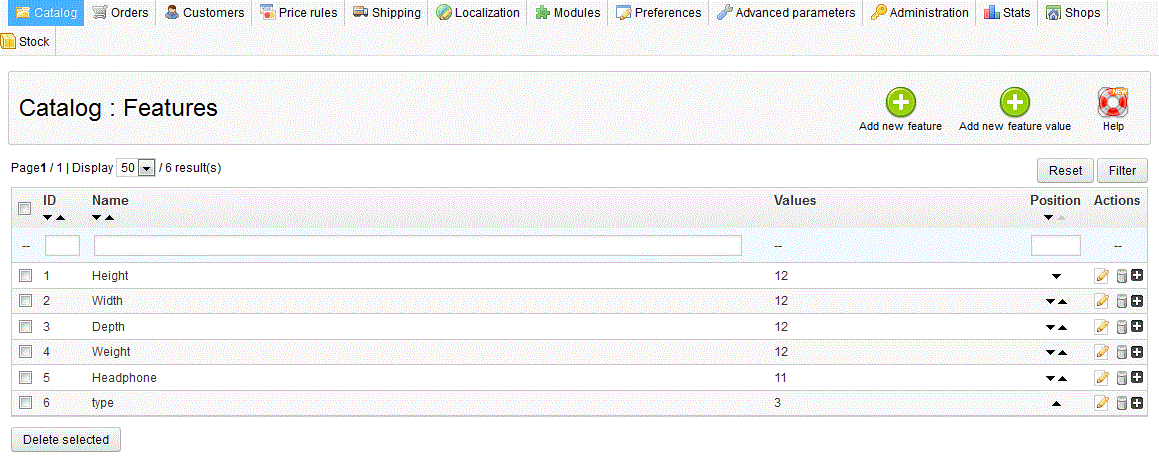Edit the type feature with pencil icon
This screenshot has width=1159, height=458.
coord(1102,403)
